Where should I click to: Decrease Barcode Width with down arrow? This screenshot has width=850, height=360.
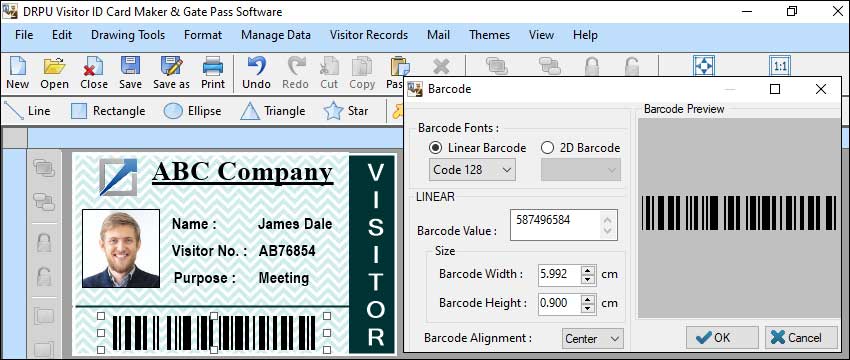588,279
